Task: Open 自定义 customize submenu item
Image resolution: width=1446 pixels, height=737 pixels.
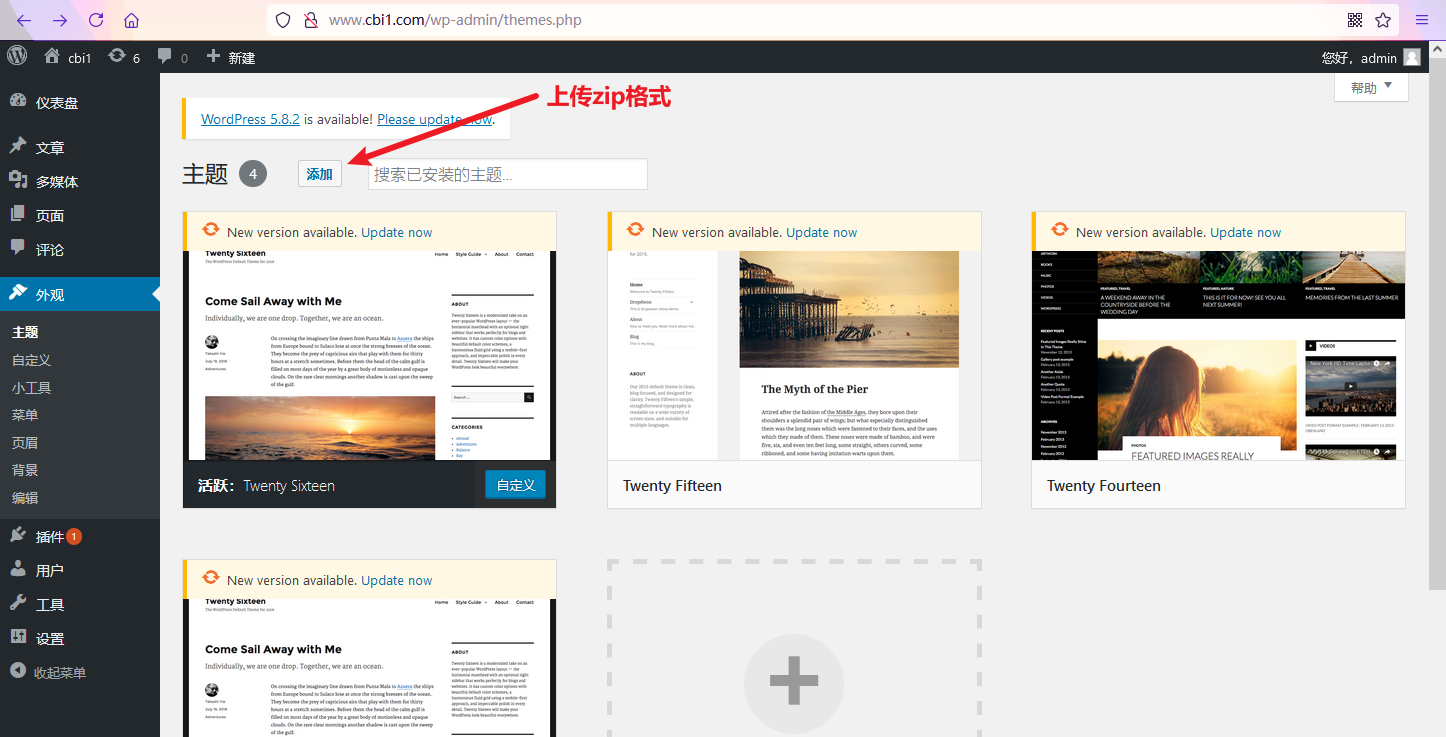Action: (31, 360)
